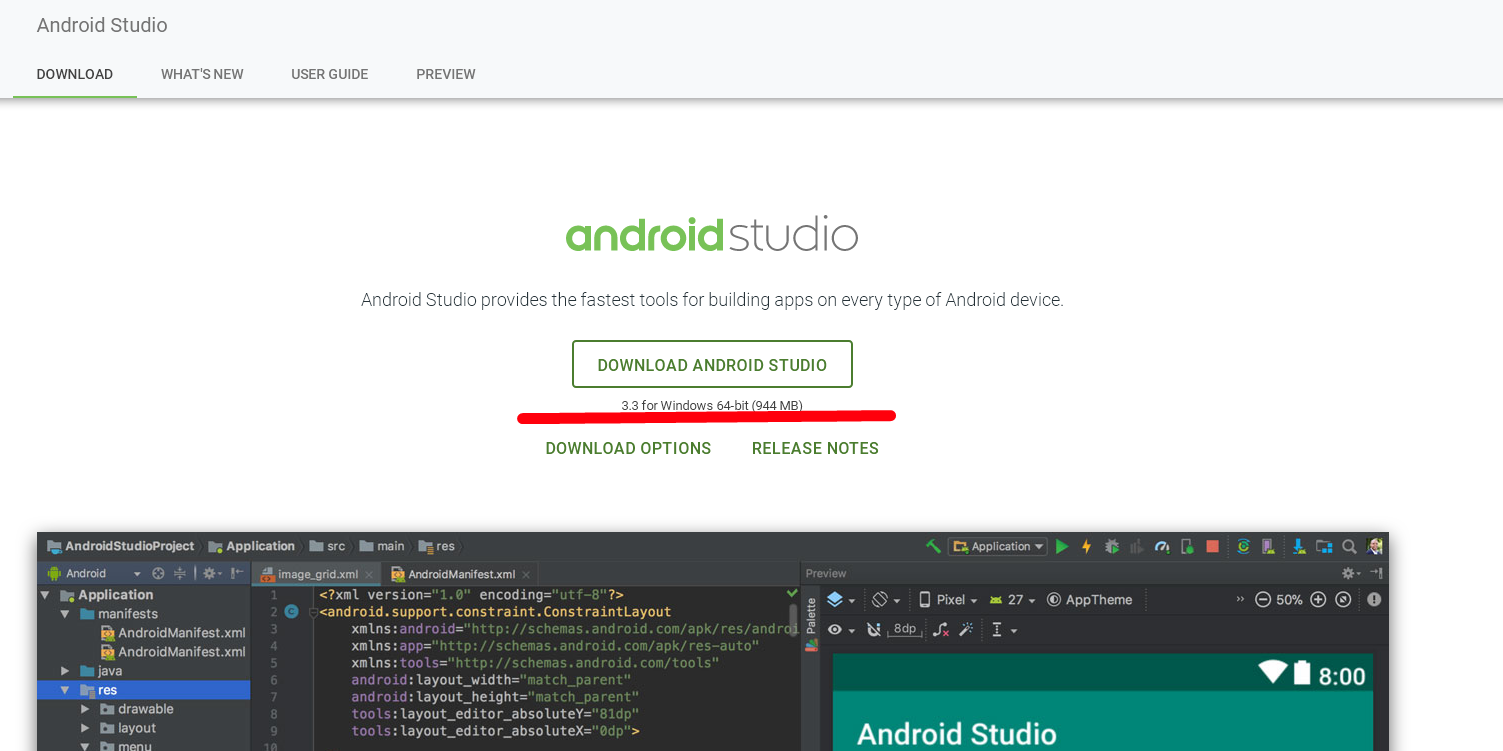This screenshot has width=1503, height=751.
Task: Open the Android project view dropdown
Action: (x=94, y=573)
